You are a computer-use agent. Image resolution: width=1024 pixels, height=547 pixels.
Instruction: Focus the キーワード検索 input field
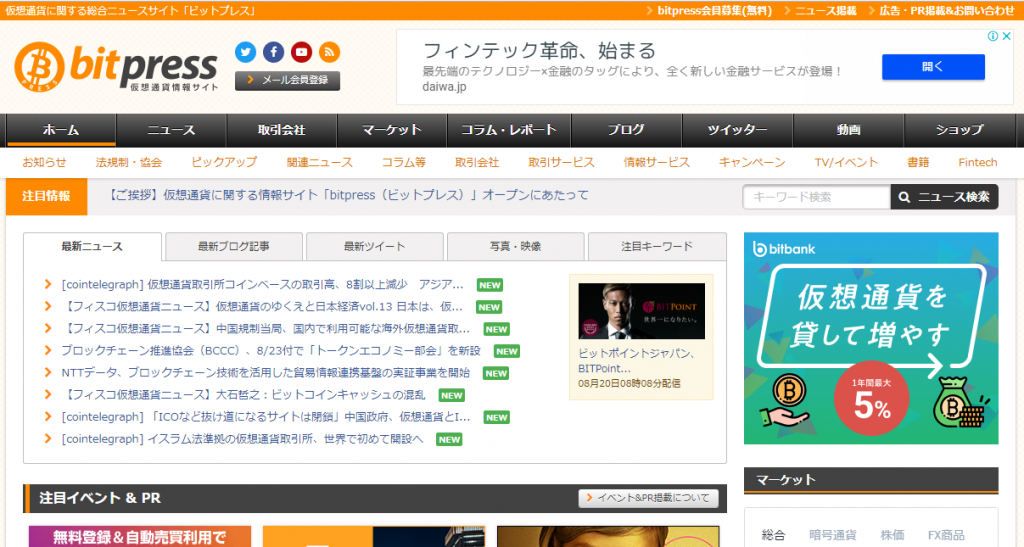[x=816, y=197]
